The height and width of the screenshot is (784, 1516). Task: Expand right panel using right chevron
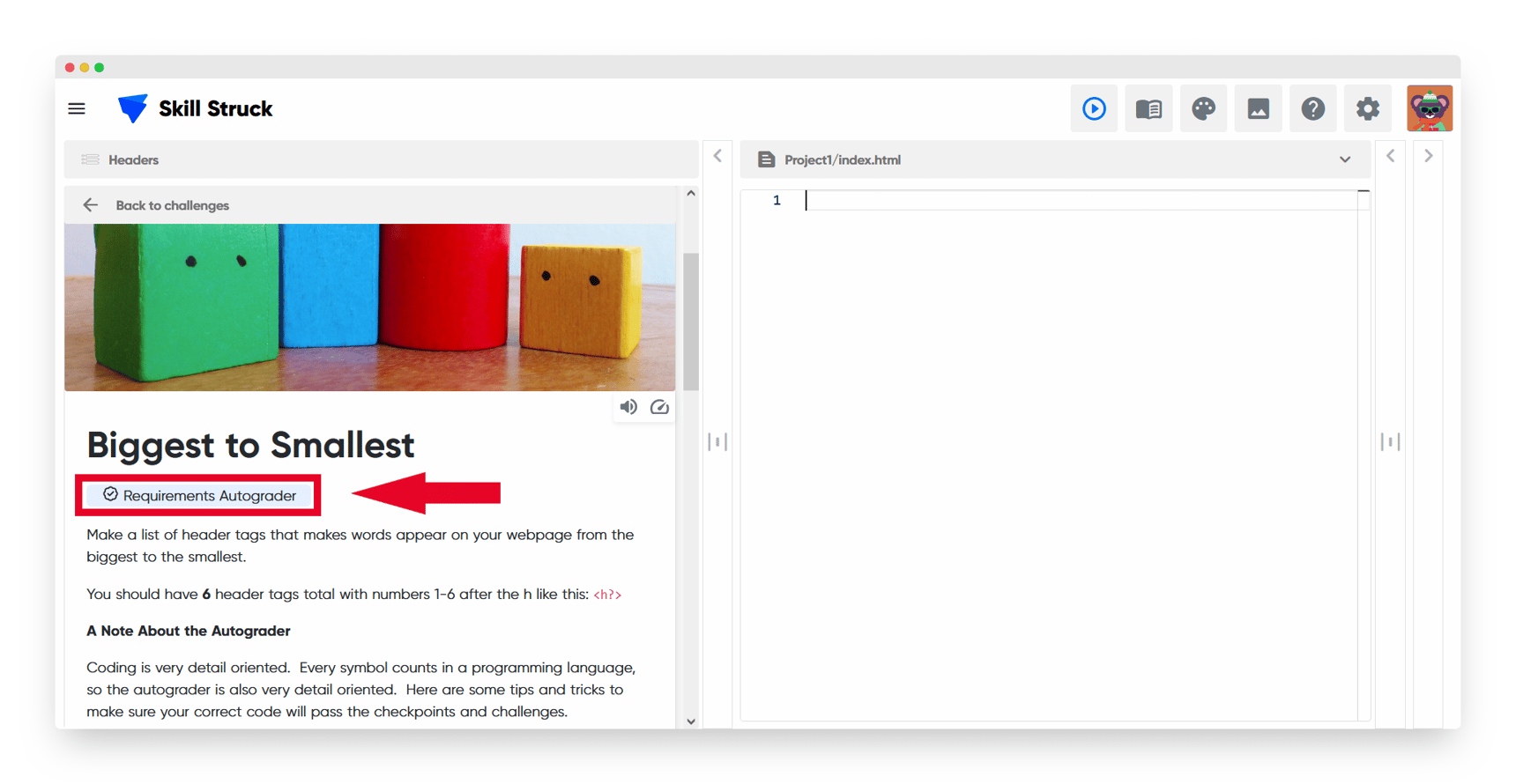(1428, 156)
